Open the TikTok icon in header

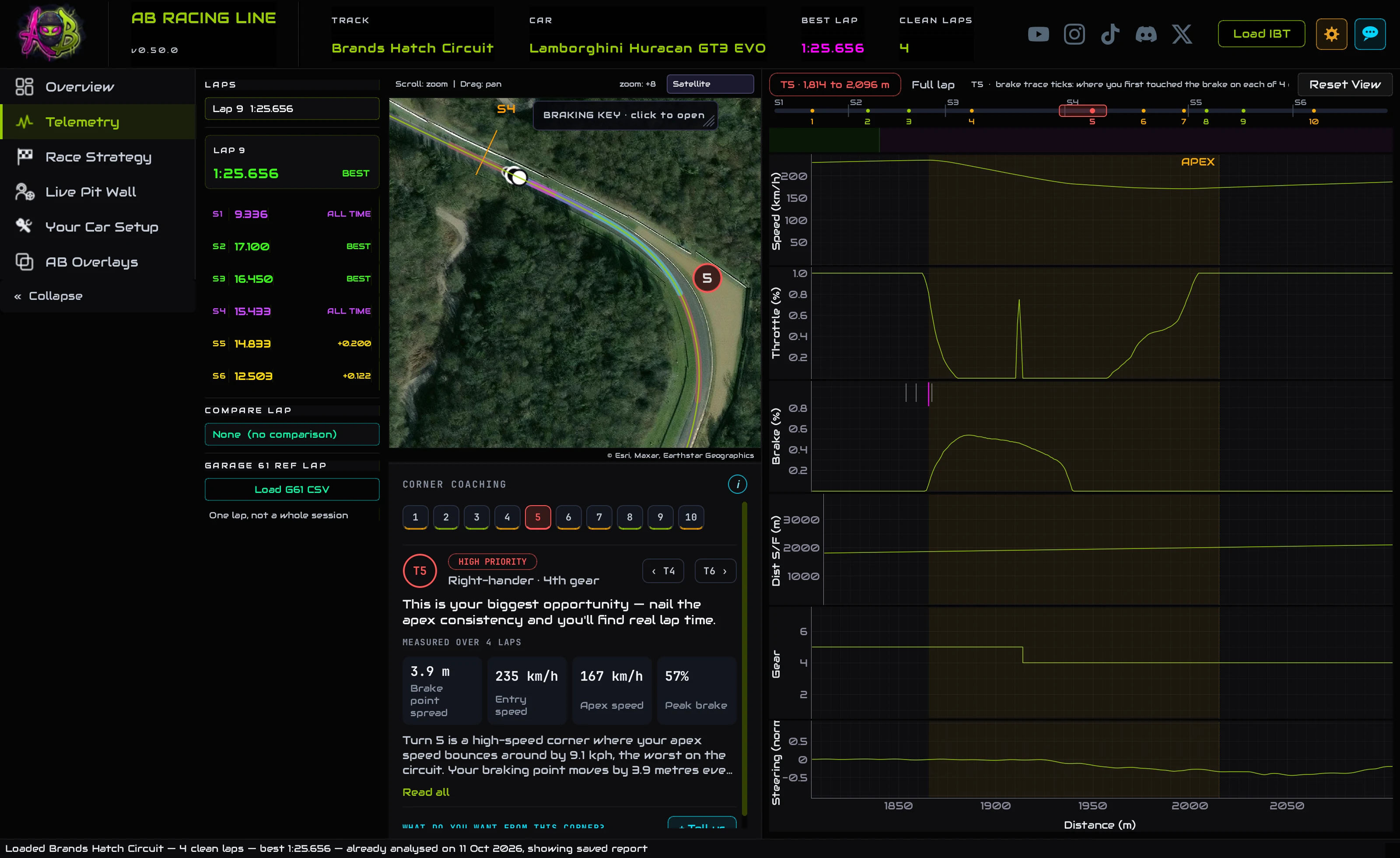coord(1109,34)
